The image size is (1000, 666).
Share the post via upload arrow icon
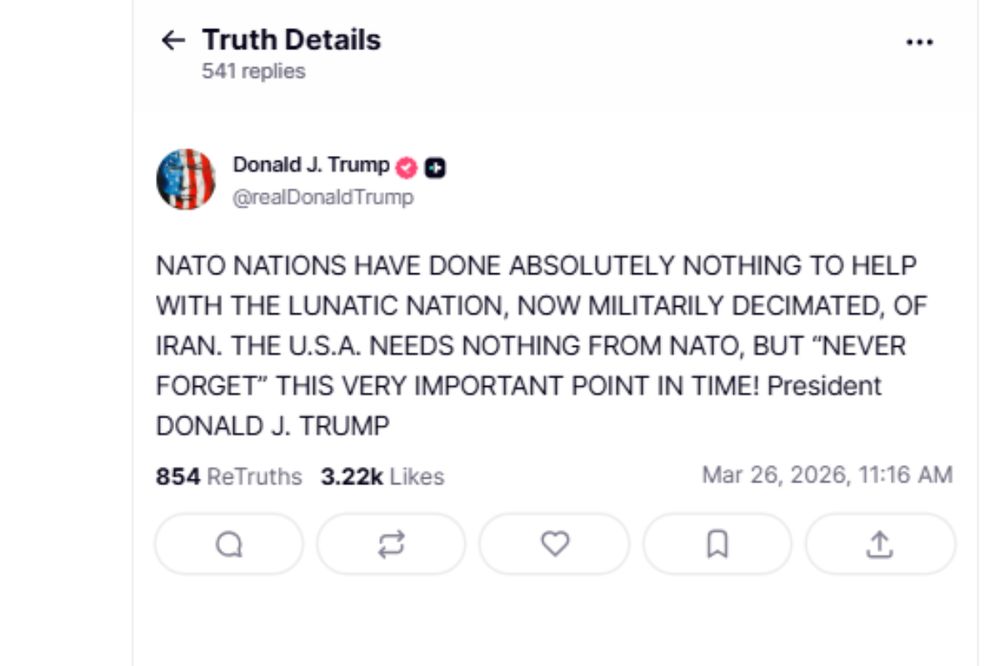point(879,544)
